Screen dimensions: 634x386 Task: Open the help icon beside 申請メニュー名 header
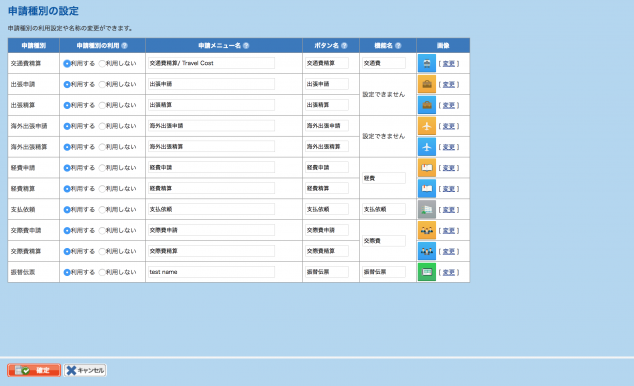click(246, 46)
